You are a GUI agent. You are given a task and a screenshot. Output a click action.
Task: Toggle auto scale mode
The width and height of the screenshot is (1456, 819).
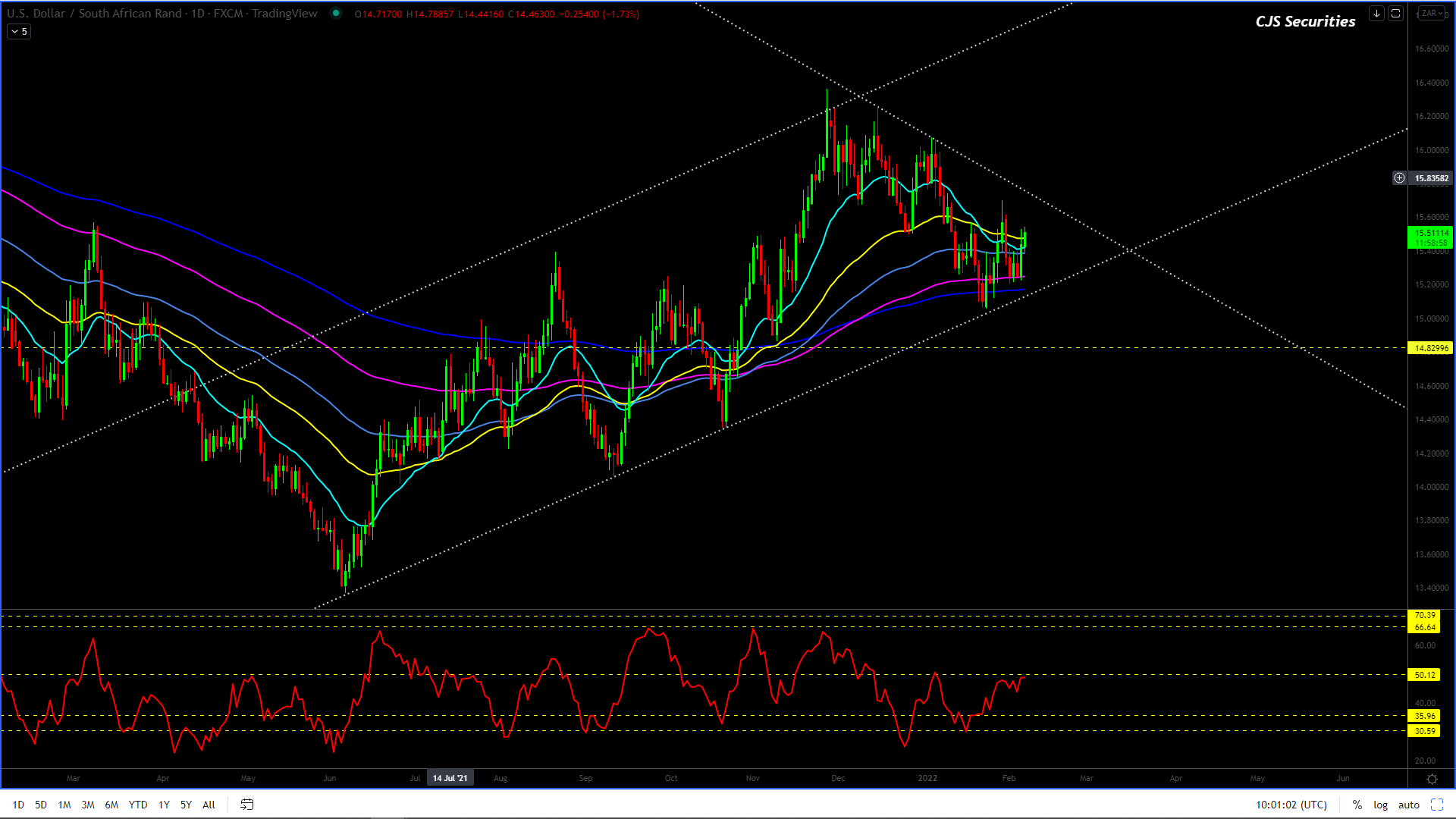[1409, 805]
